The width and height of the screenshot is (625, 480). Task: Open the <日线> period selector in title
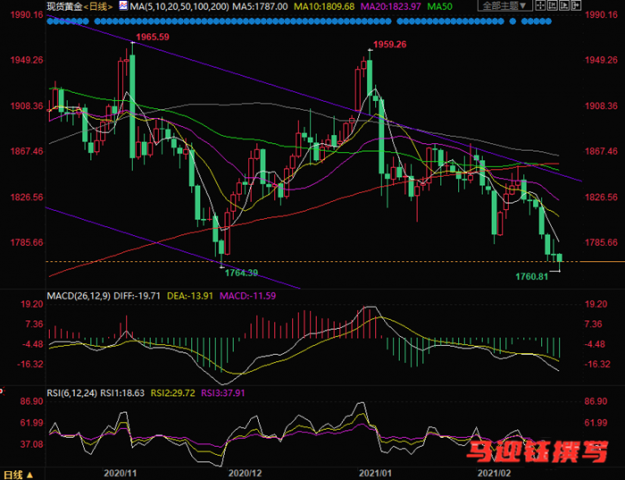click(x=98, y=6)
